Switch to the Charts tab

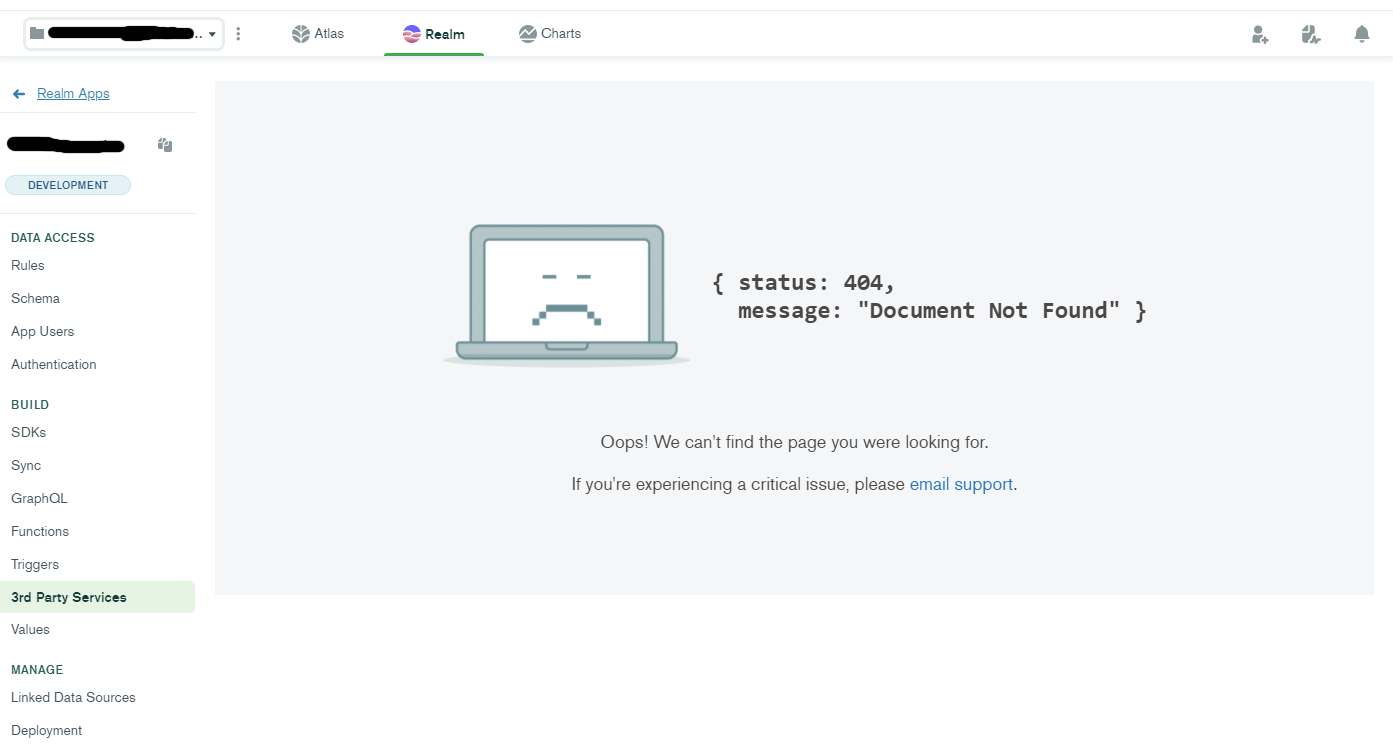pyautogui.click(x=550, y=34)
